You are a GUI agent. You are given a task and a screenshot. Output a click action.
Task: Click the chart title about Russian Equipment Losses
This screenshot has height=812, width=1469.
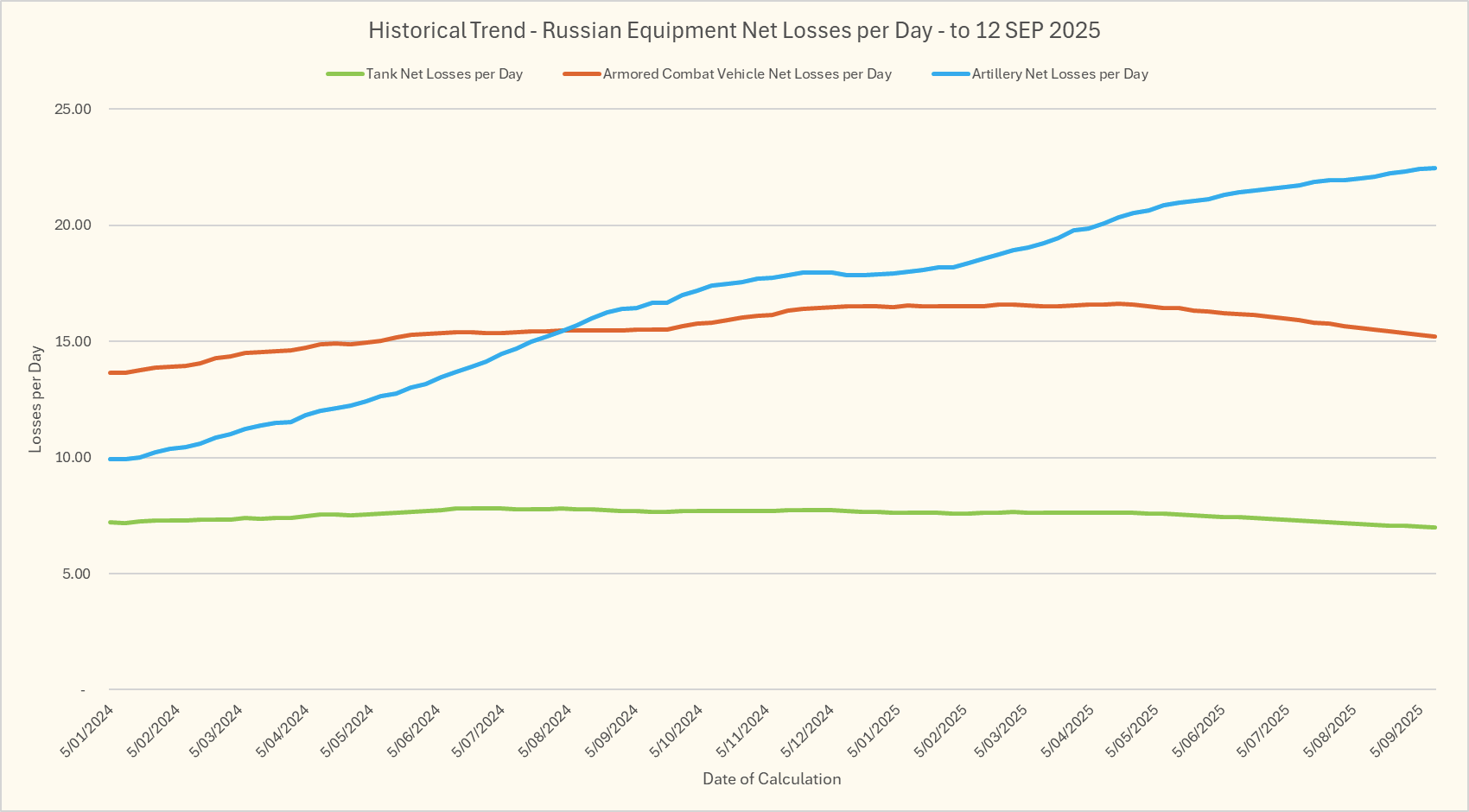tap(734, 30)
